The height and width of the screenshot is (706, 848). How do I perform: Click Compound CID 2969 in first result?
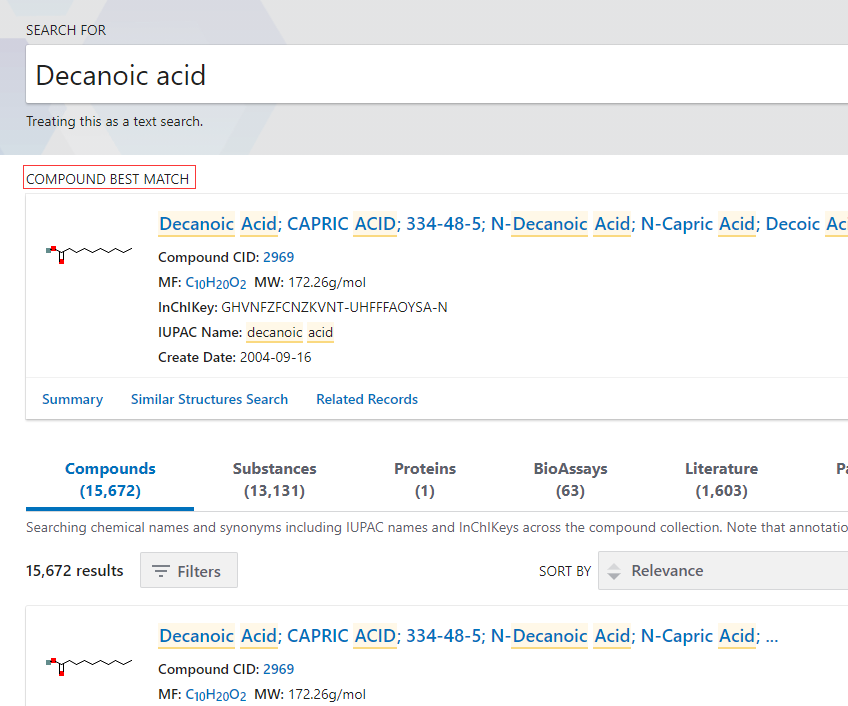coord(278,669)
